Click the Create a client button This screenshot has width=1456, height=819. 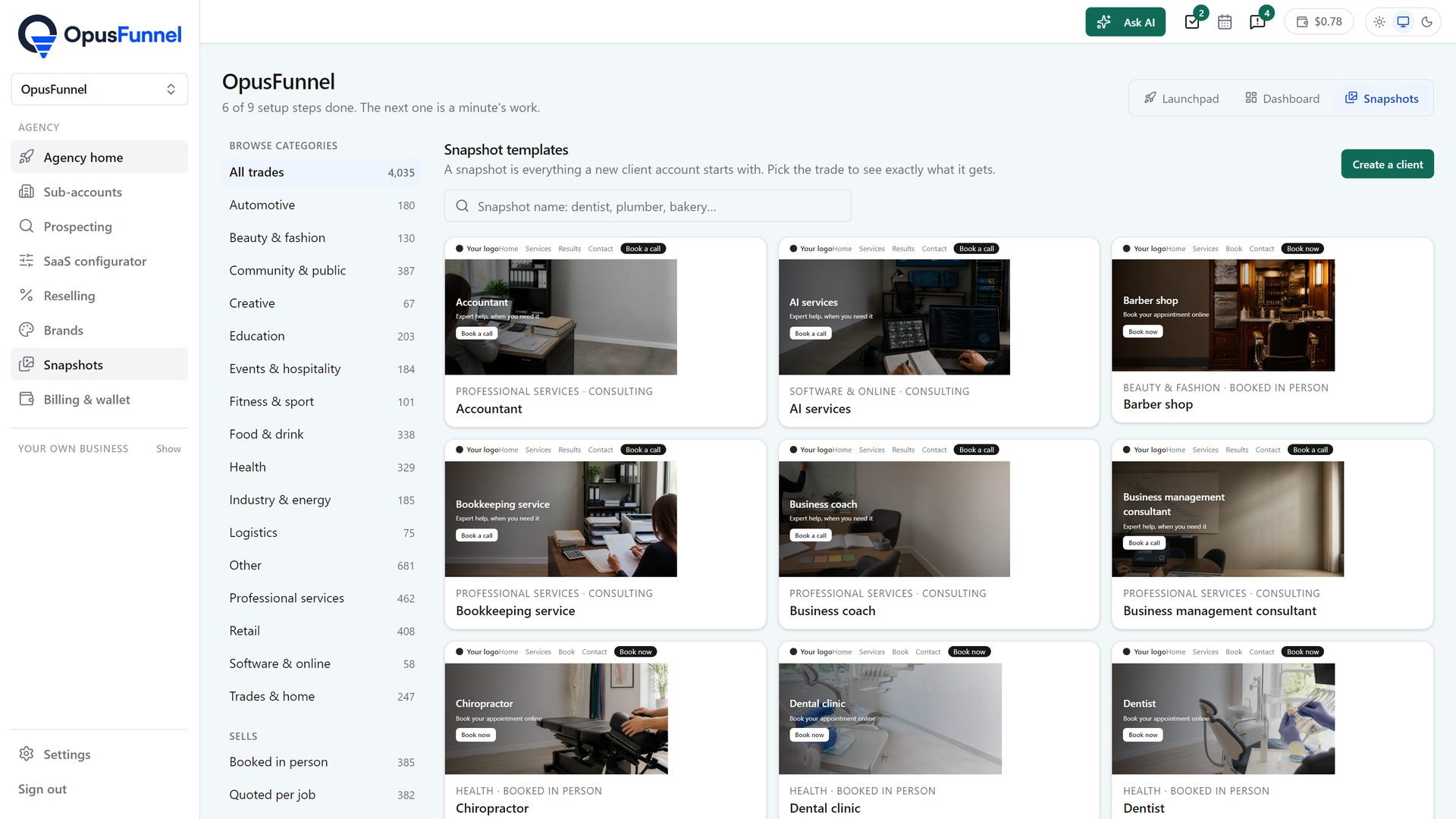tap(1387, 165)
